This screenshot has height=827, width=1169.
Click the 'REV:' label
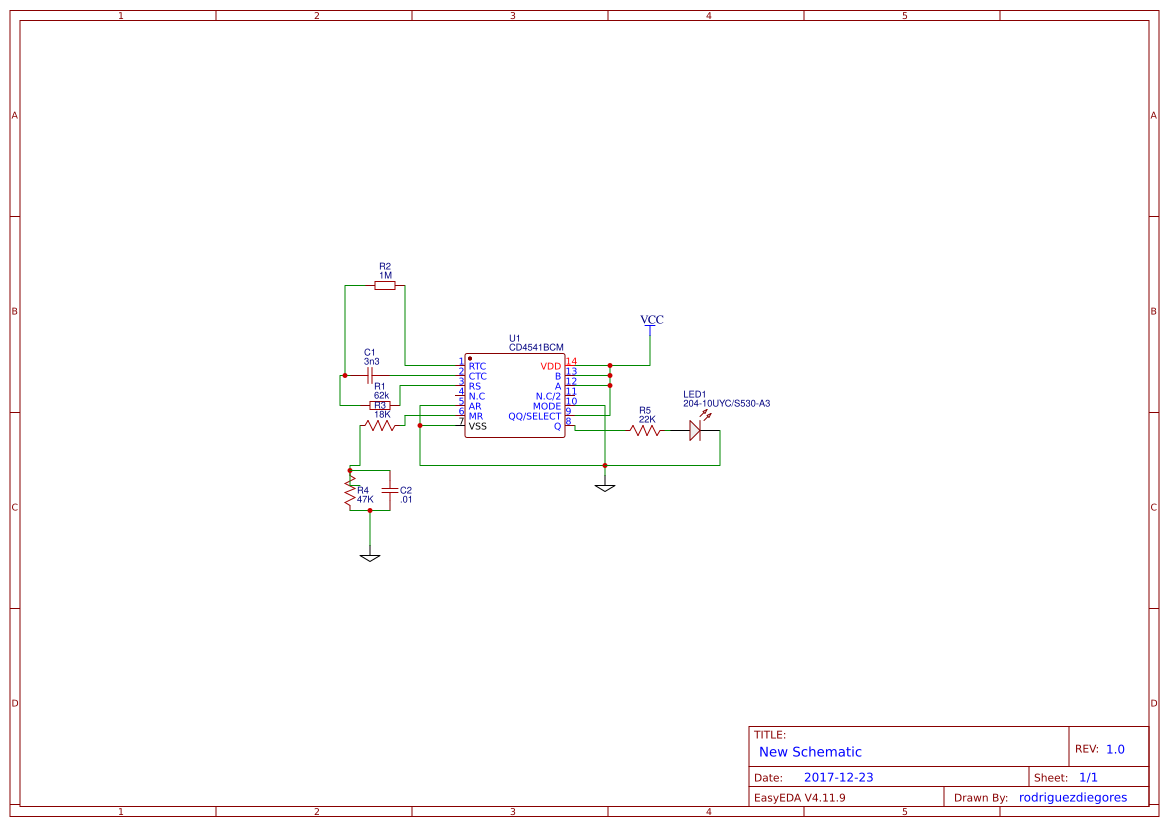pos(1086,749)
